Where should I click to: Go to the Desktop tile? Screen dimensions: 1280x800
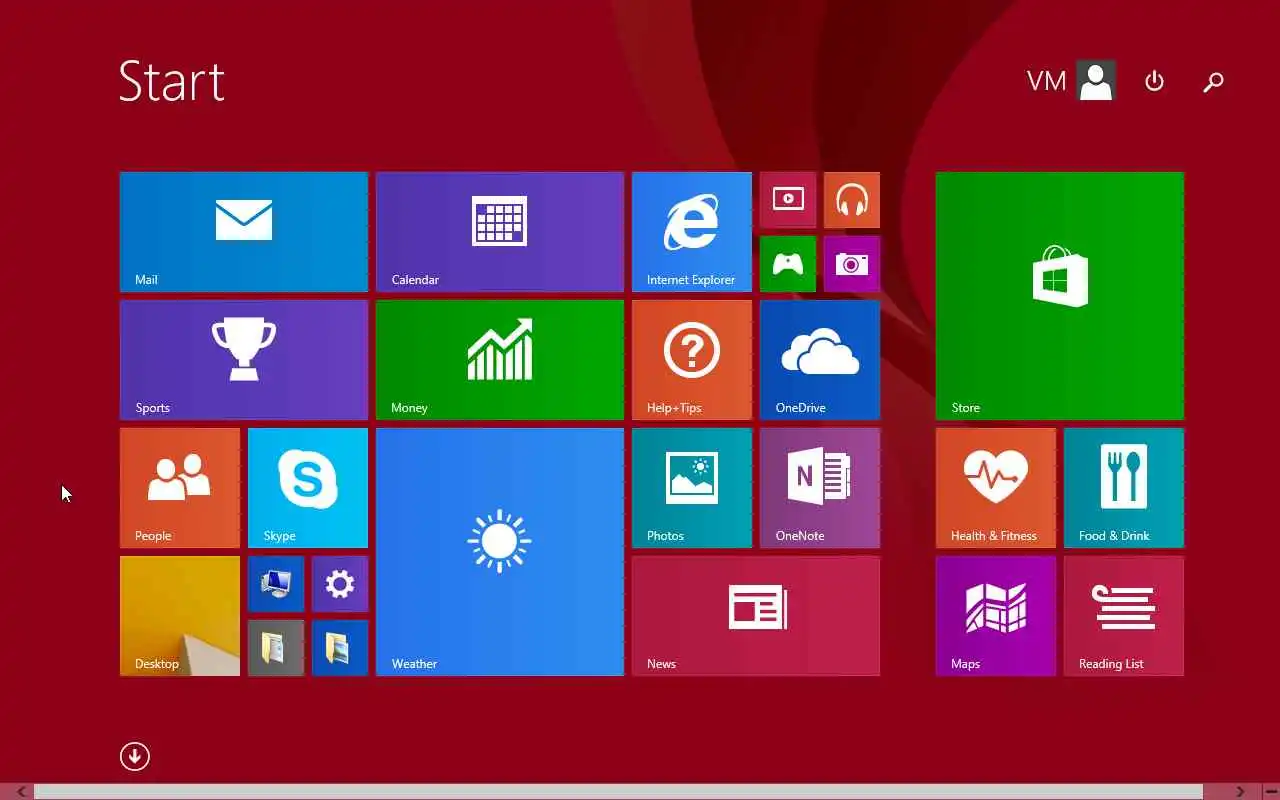pos(180,616)
